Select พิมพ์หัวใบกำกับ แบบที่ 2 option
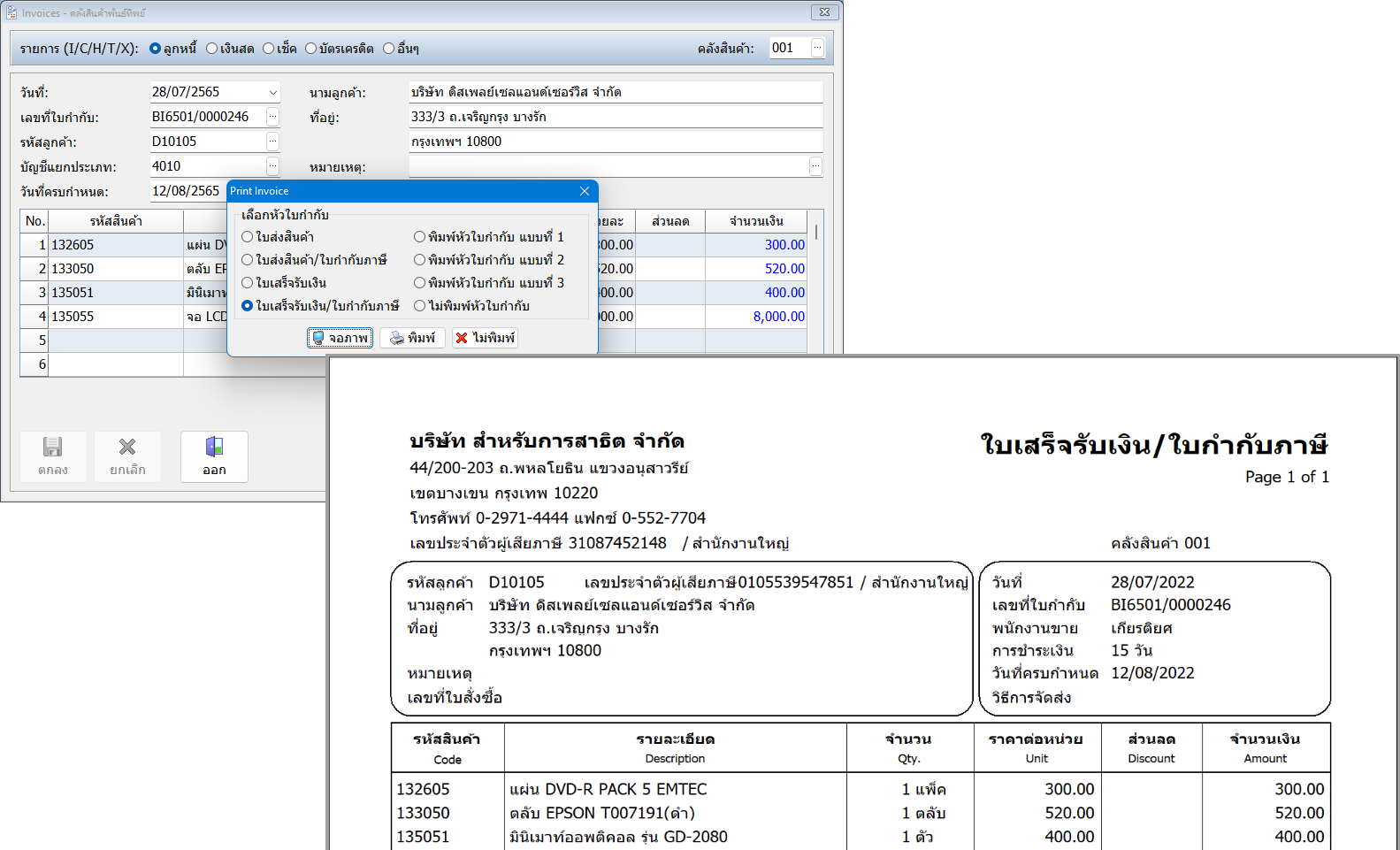 420,260
